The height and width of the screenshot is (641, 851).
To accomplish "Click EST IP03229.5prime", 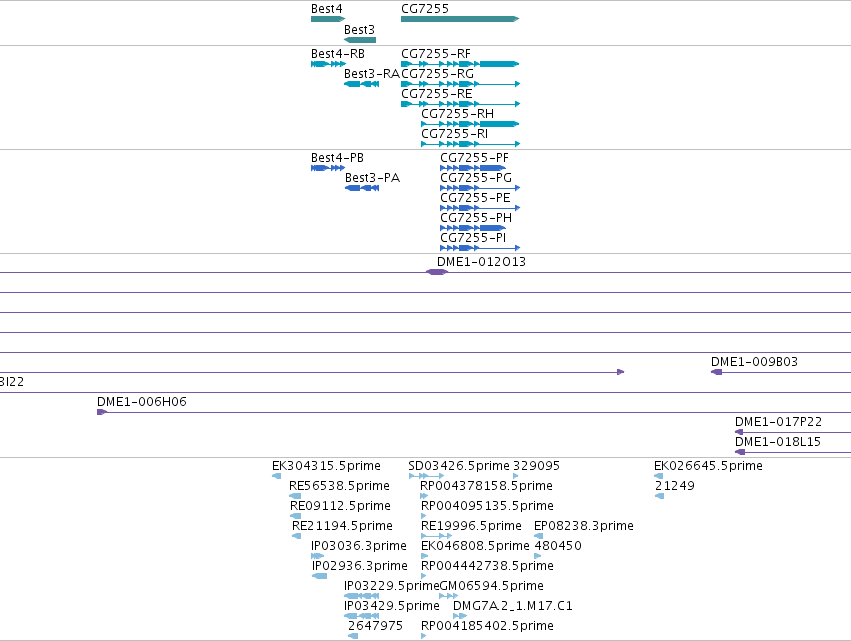I will [x=361, y=596].
